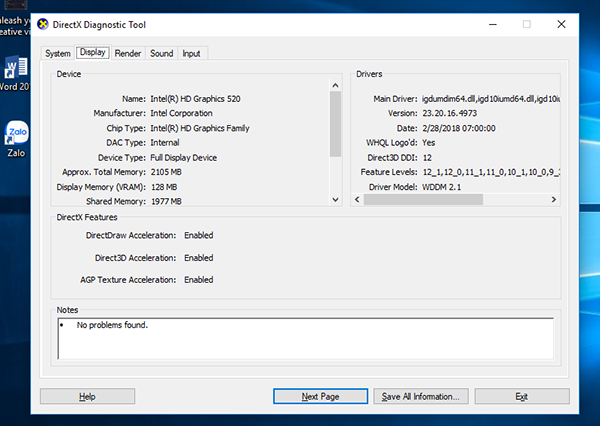Switch to the System tab
The image size is (600, 426).
tap(58, 53)
